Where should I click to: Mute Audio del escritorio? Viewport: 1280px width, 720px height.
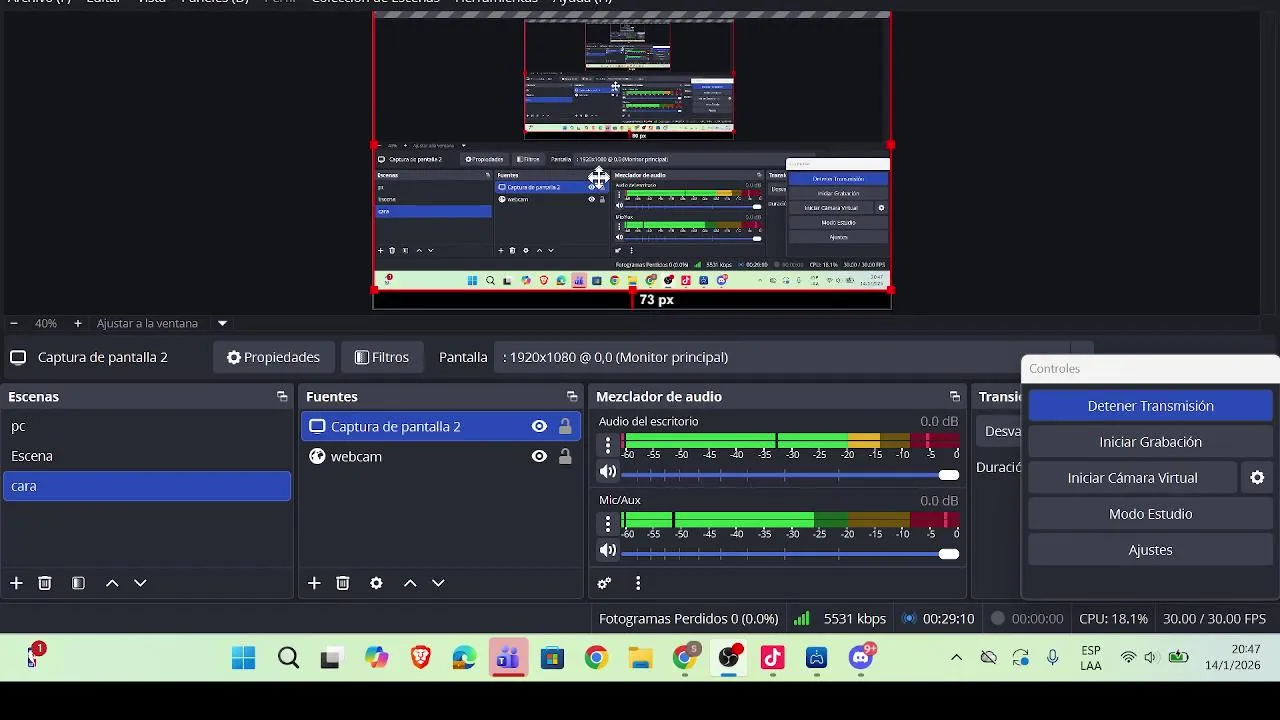pyautogui.click(x=608, y=472)
